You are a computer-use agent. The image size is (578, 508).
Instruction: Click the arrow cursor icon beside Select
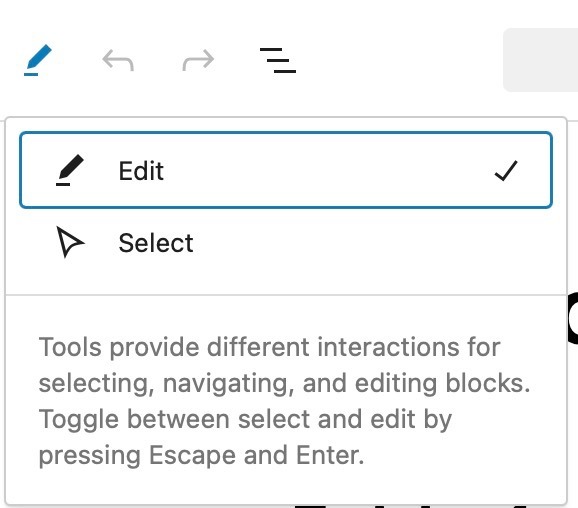tap(70, 242)
